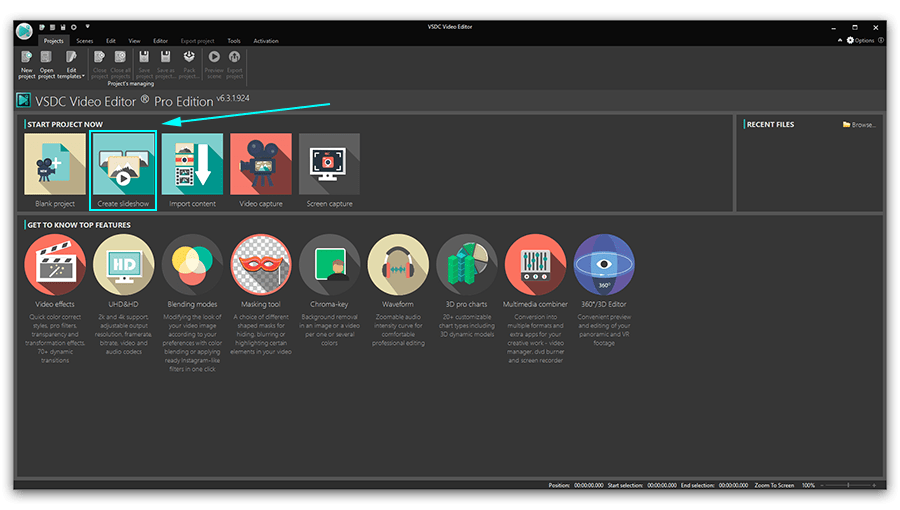The height and width of the screenshot is (510, 900).
Task: Expand the quick access toolbar customize arrow
Action: [87, 26]
